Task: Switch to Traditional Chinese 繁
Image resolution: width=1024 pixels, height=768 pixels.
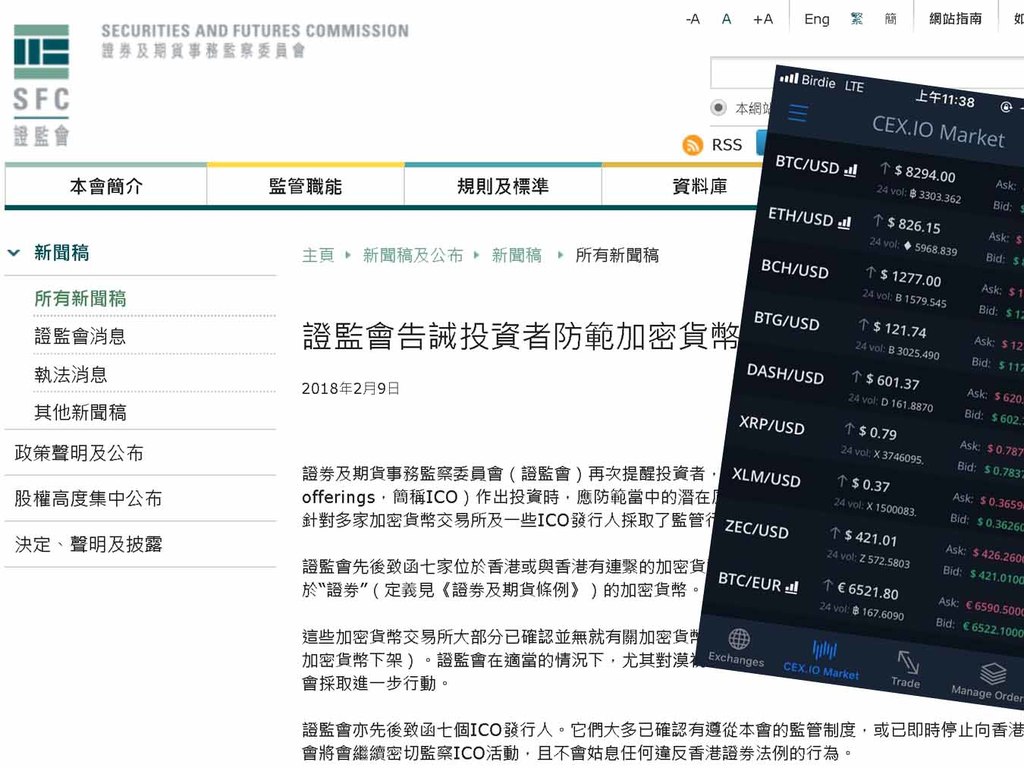Action: pos(857,19)
